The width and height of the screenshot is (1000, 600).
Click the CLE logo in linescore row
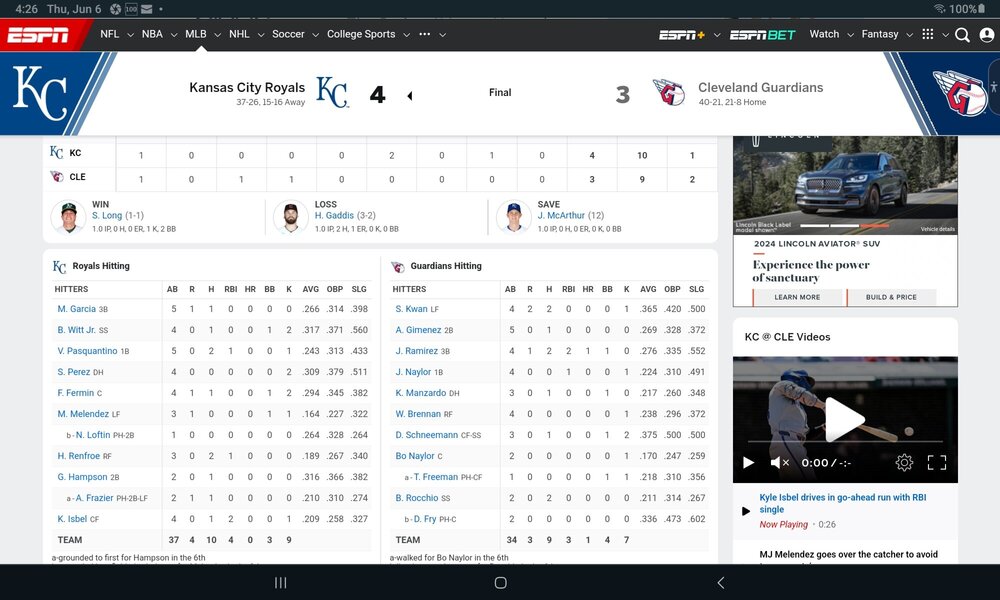coord(57,177)
